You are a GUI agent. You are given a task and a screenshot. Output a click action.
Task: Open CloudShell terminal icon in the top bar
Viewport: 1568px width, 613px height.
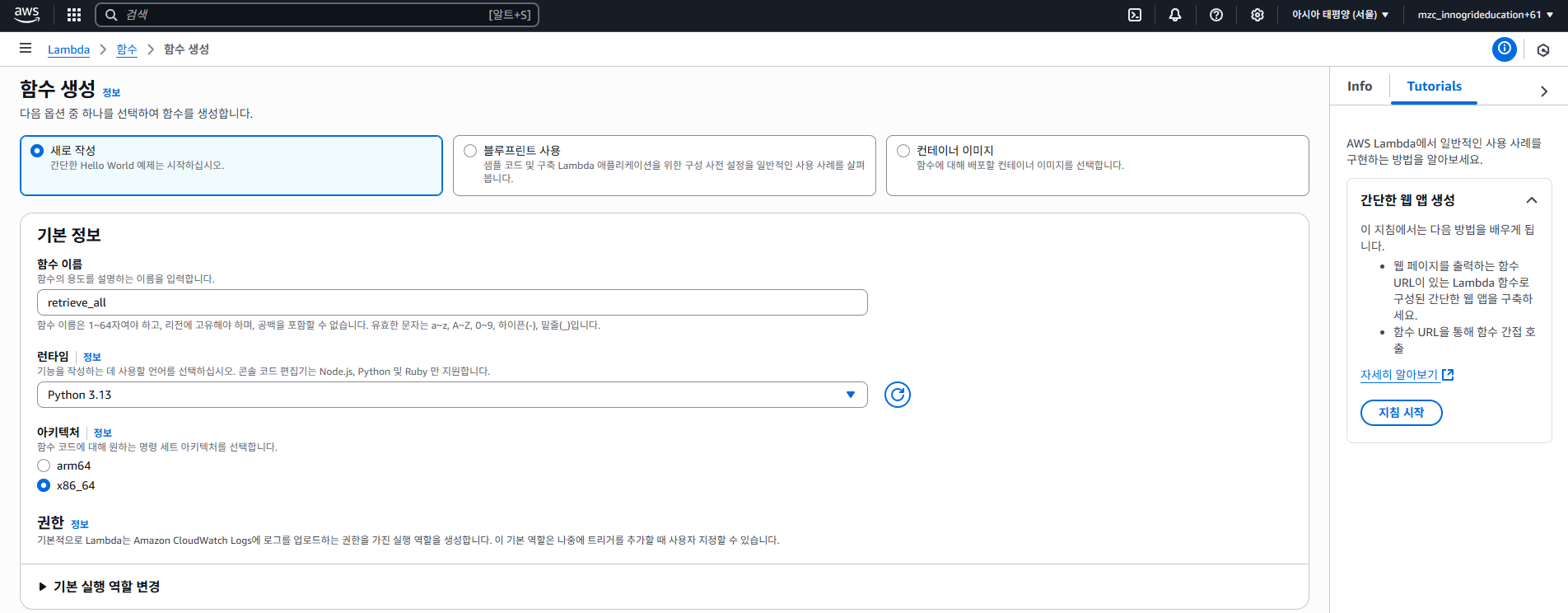click(x=1135, y=15)
